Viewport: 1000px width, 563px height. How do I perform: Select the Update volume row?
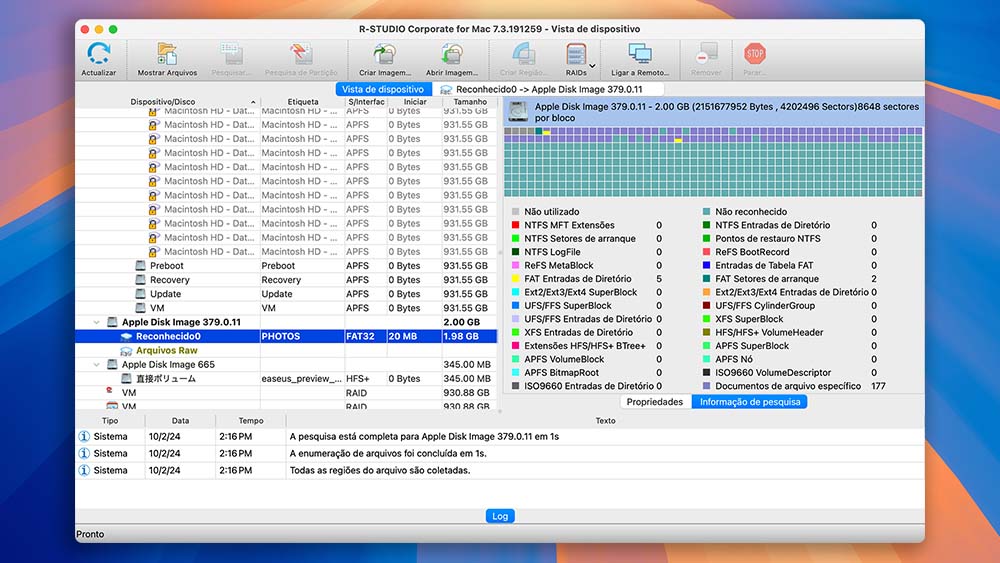286,294
